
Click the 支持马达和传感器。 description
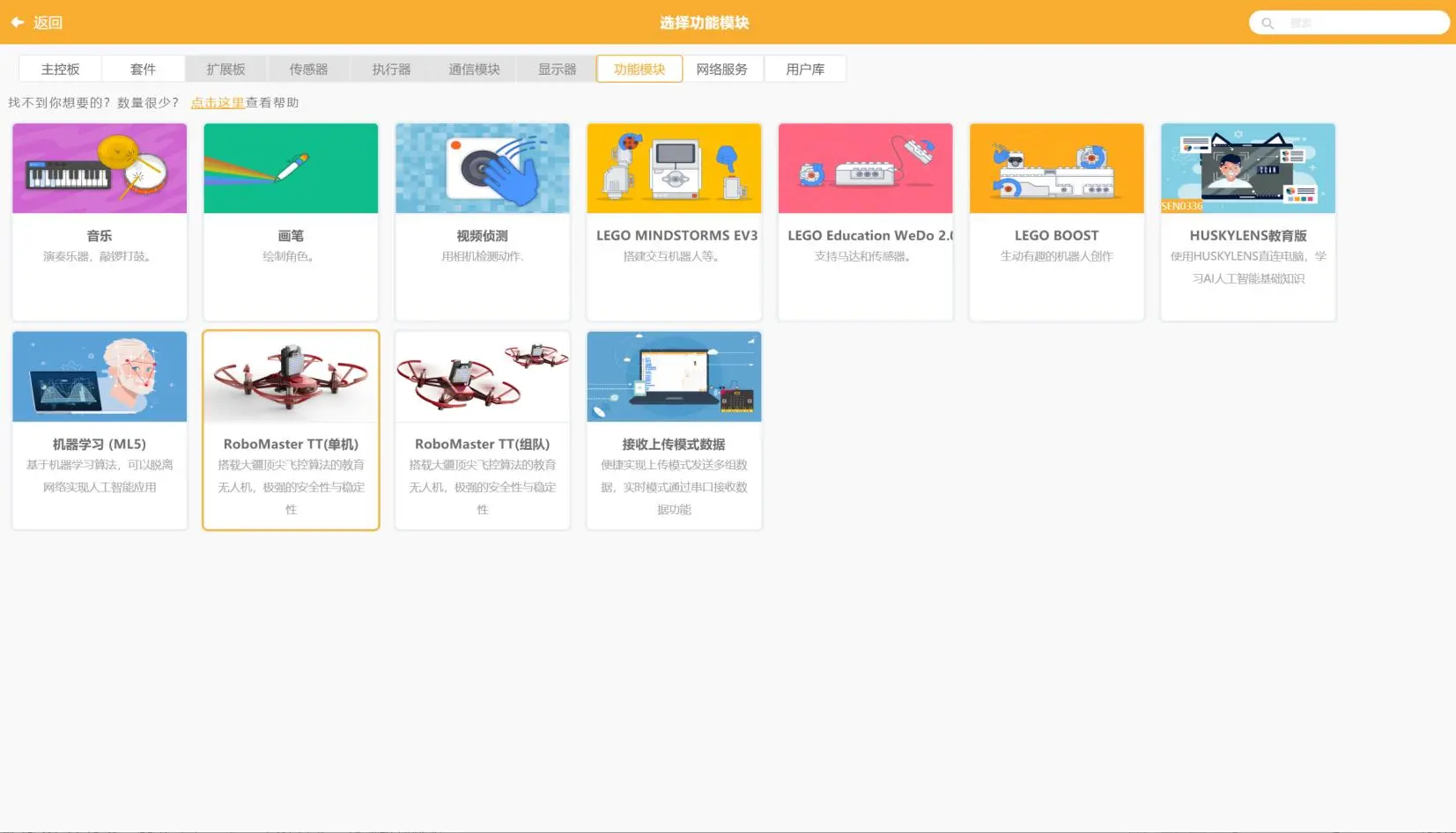coord(866,257)
